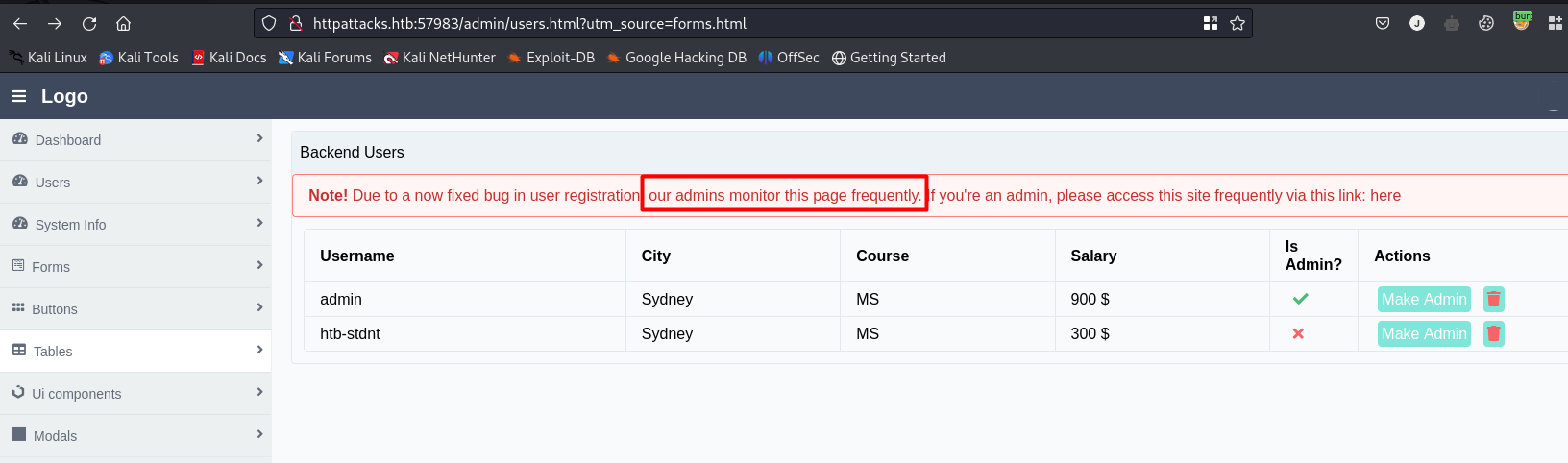Open the System Info menu item
Screen dimensions: 1568x463
[x=135, y=225]
